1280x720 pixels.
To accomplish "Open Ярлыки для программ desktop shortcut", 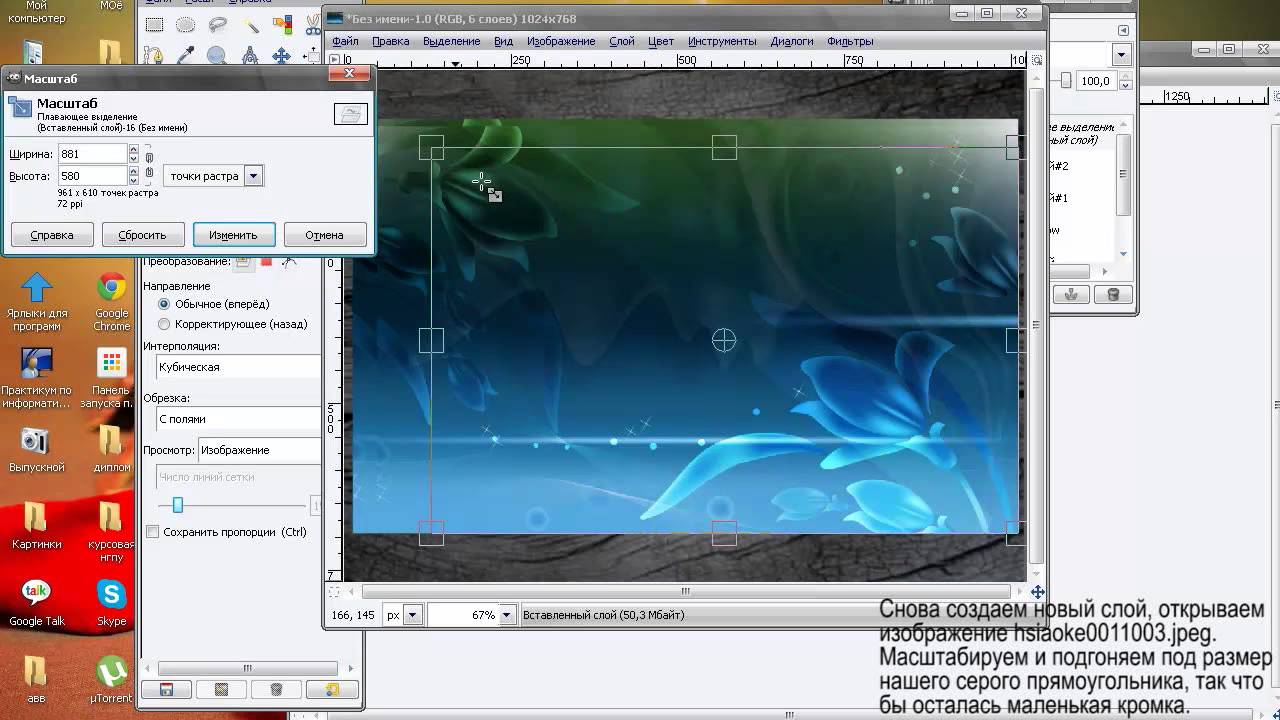I will tap(37, 303).
